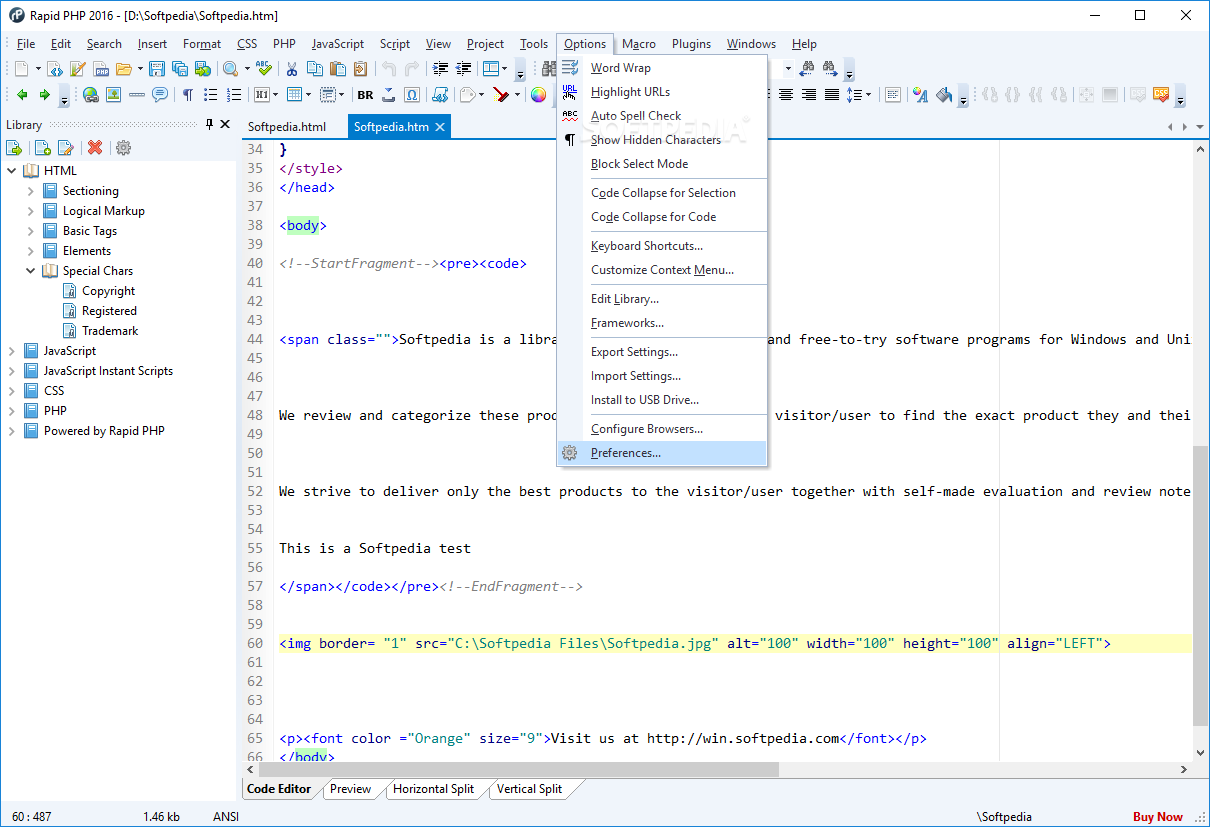Viewport: 1210px width, 827px height.
Task: Select Preferences... in Options menu
Action: pos(662,453)
